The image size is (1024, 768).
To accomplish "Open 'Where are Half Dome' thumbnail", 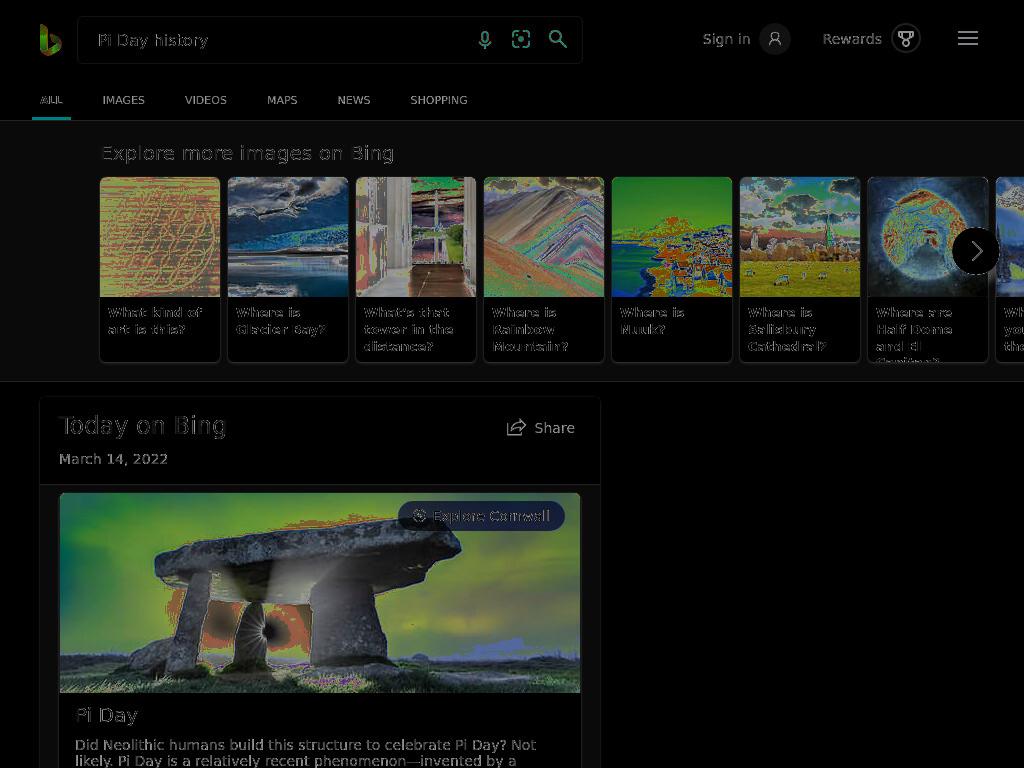I will (928, 237).
